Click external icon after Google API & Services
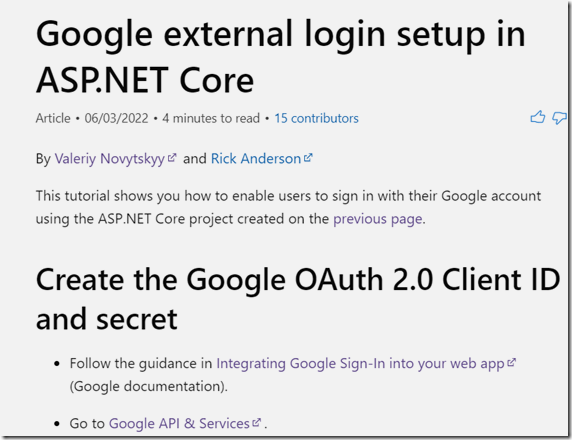This screenshot has height=440, width=572. coord(257,422)
